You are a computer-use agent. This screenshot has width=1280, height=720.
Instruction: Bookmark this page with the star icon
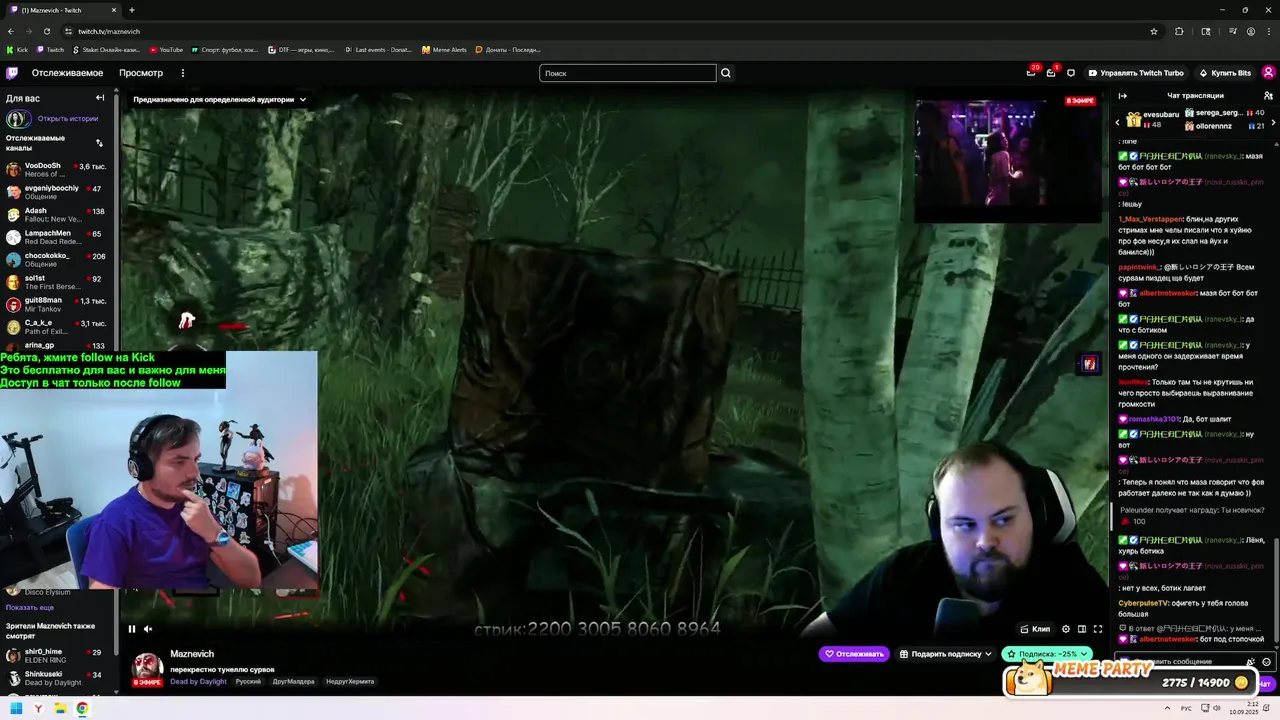[x=1154, y=31]
